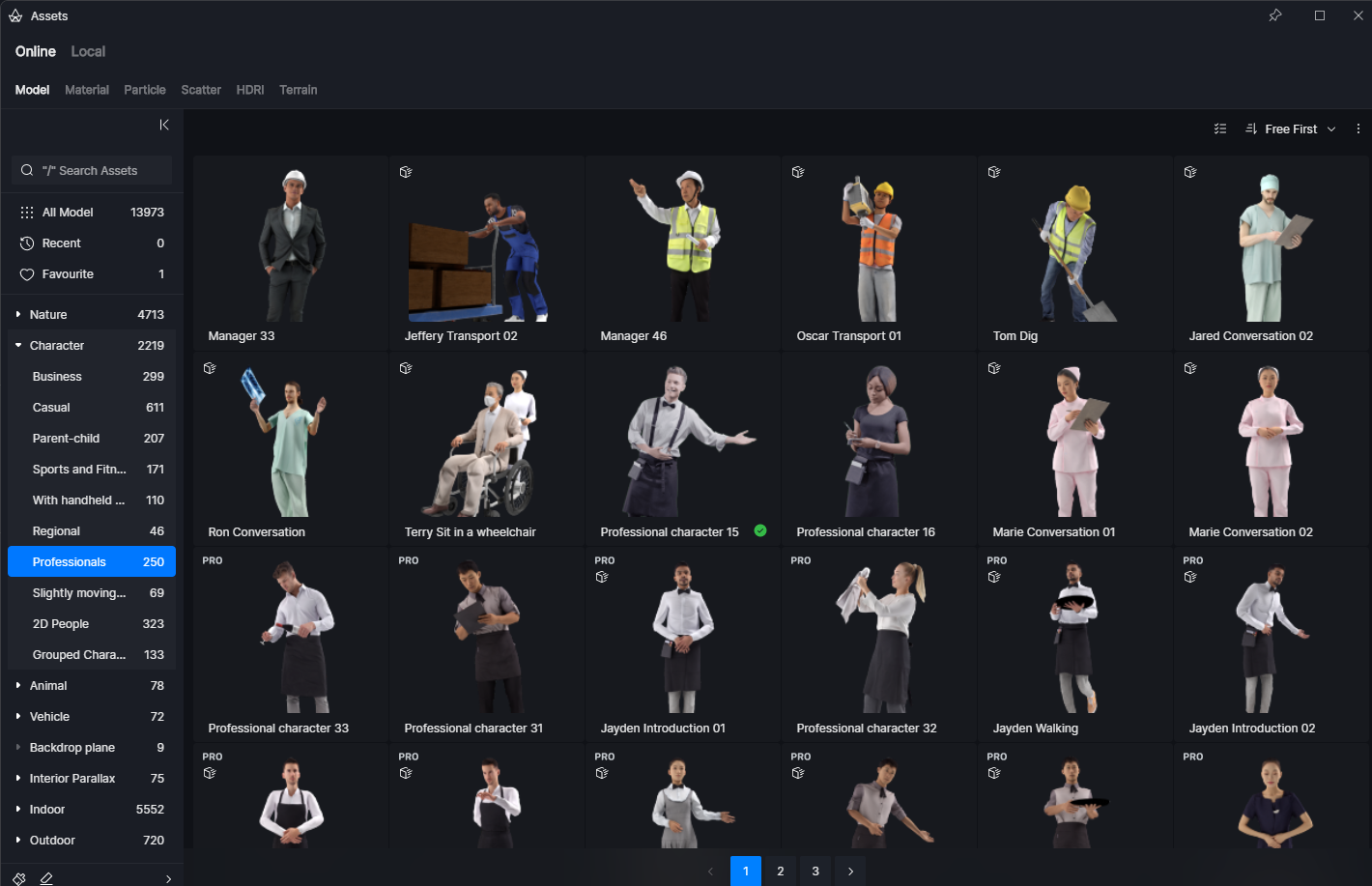Expand the Vehicle category
Viewport: 1372px width, 886px height.
pos(18,716)
